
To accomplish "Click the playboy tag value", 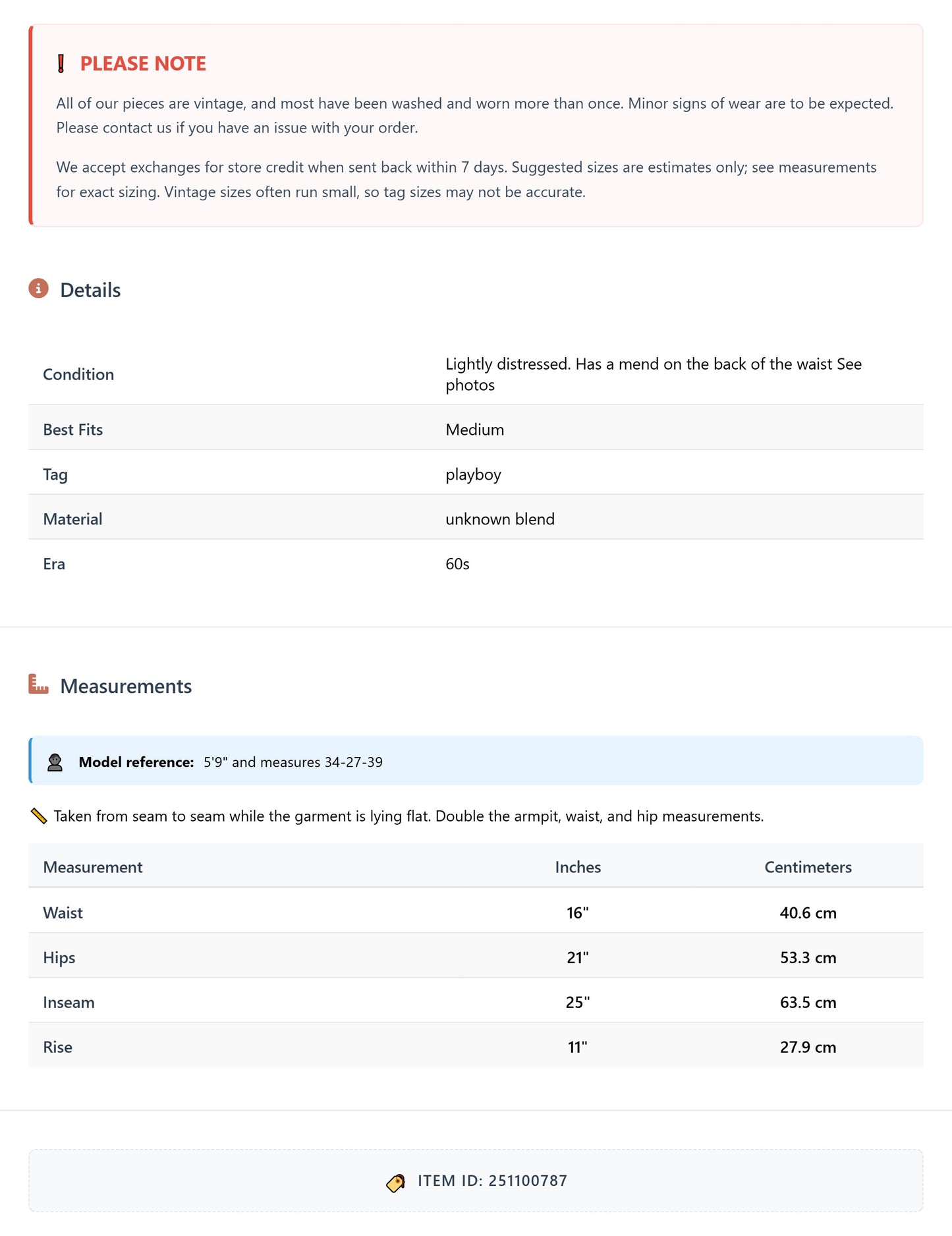I will (473, 474).
